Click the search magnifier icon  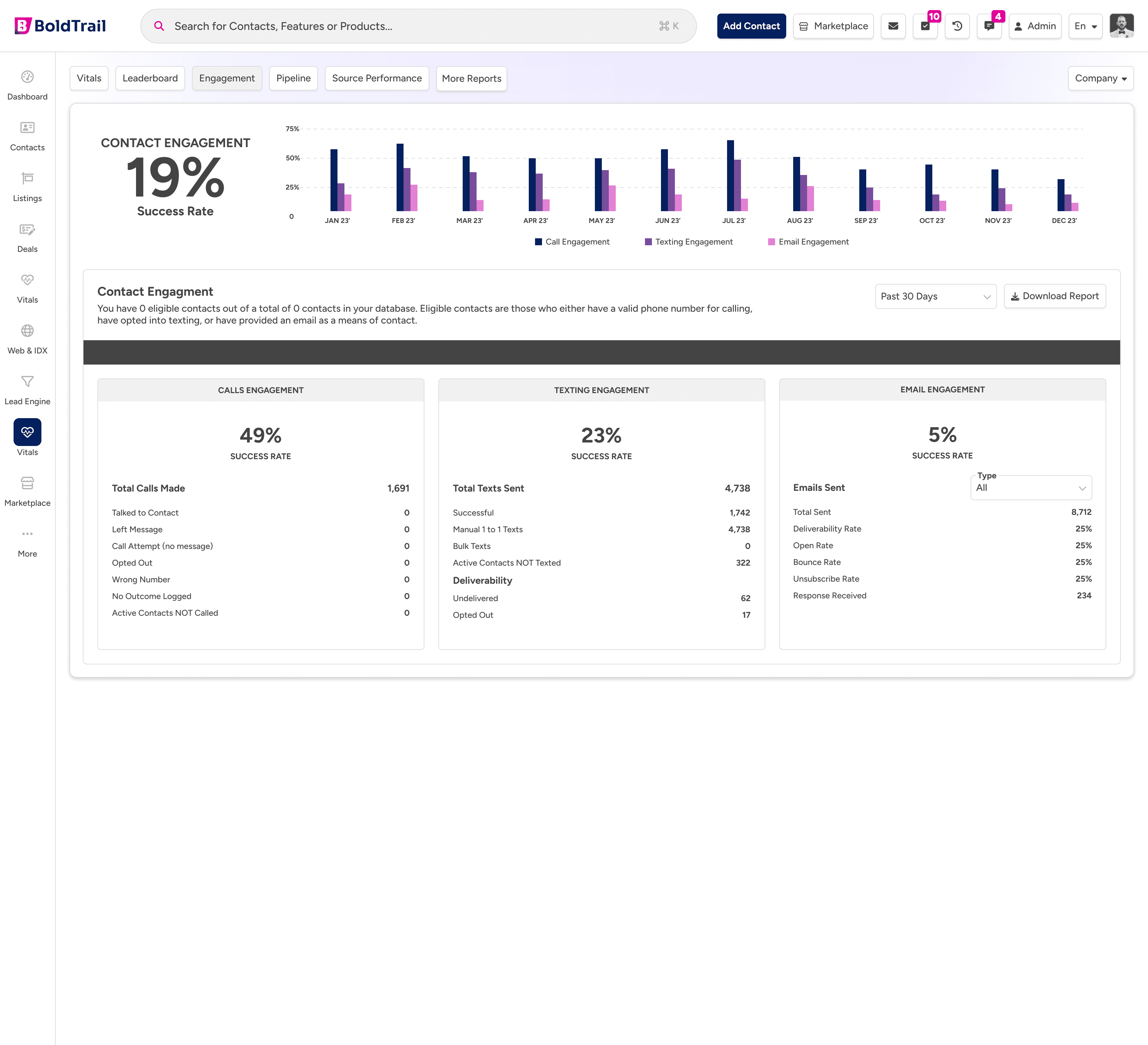click(x=159, y=26)
